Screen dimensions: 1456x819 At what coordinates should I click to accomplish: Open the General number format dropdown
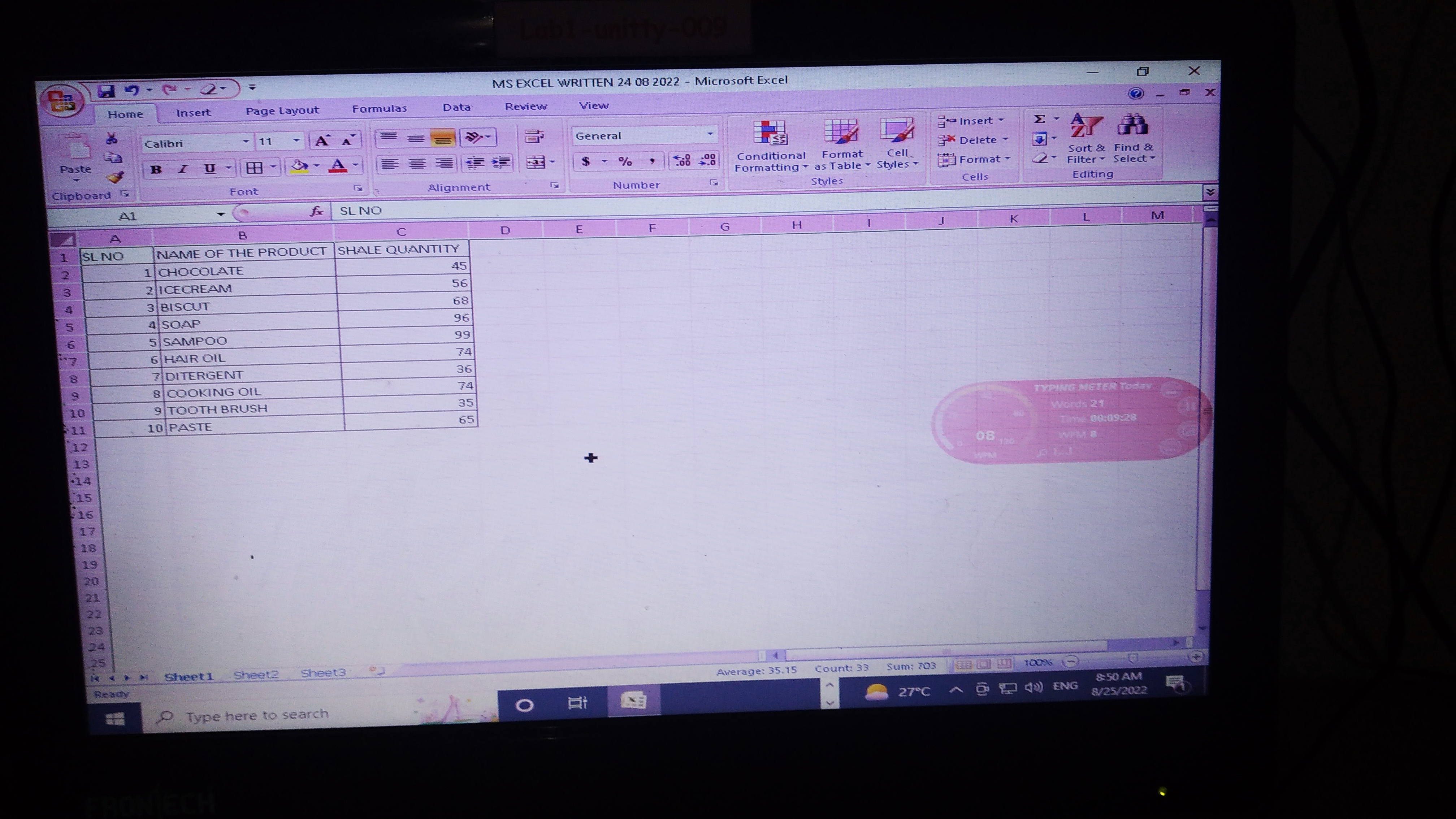[710, 135]
